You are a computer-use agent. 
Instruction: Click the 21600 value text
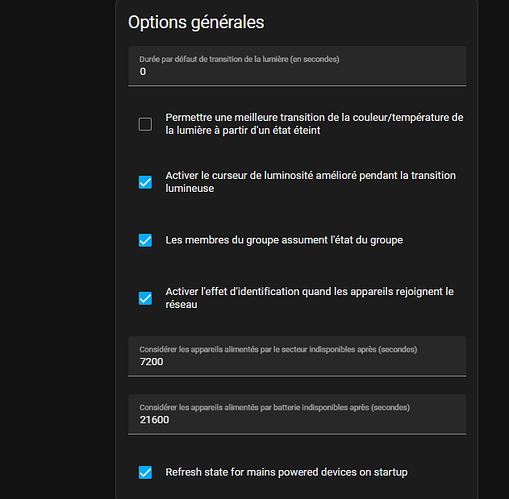(x=154, y=420)
